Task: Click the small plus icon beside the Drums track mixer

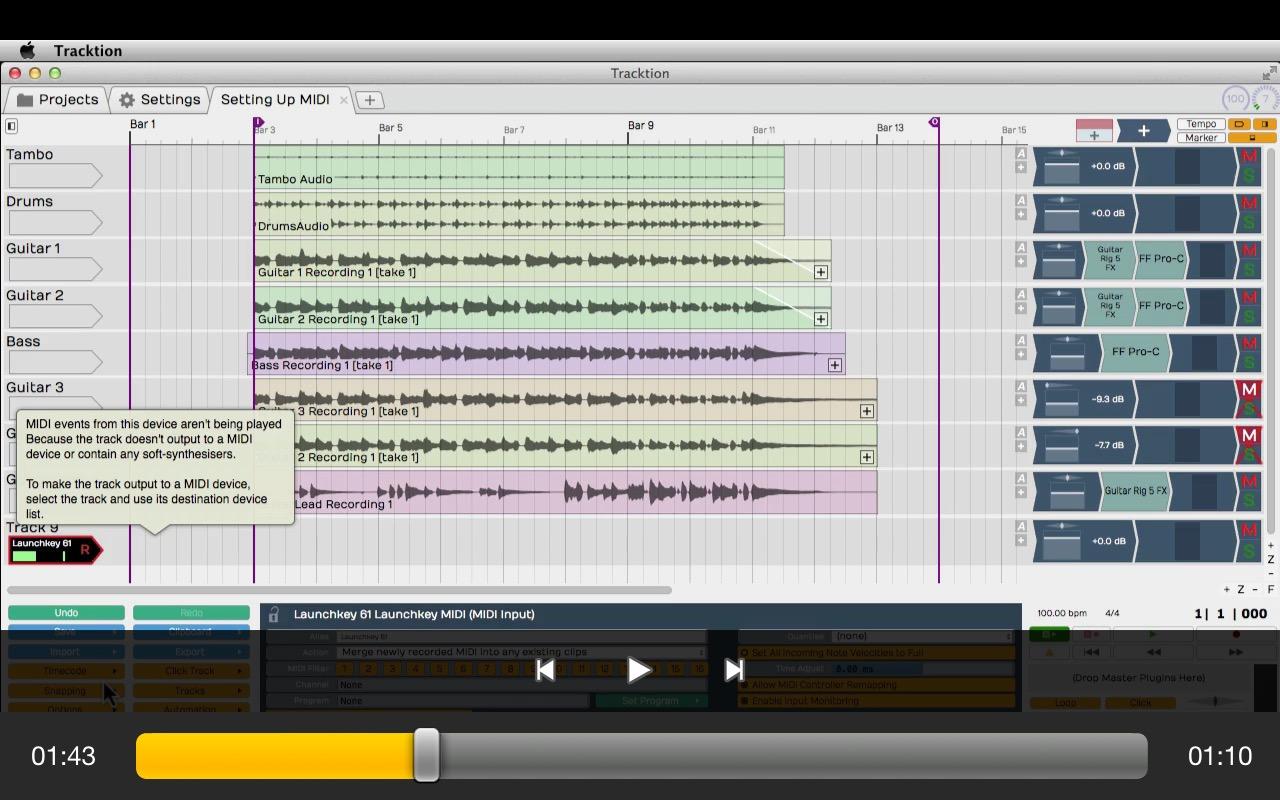Action: point(1021,214)
